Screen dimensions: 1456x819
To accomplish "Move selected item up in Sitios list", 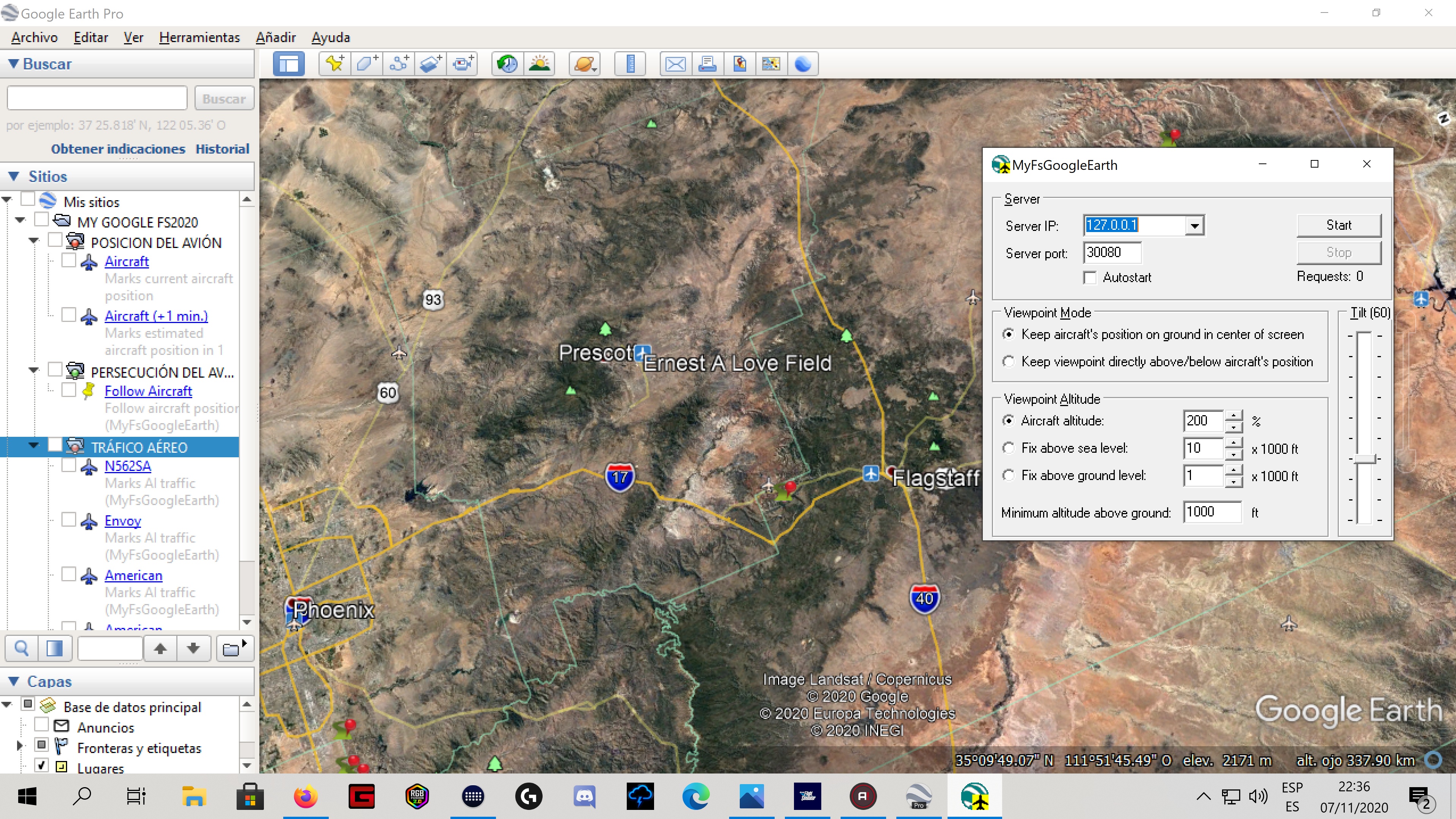I will click(x=160, y=648).
